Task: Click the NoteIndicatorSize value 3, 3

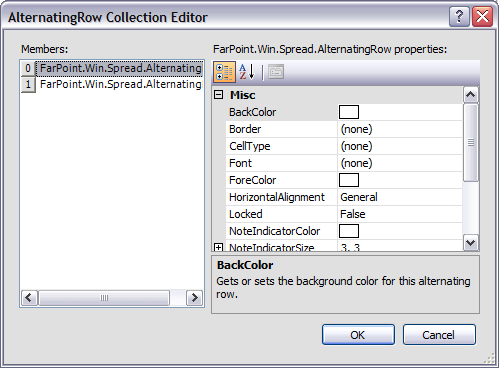Action: [350, 247]
